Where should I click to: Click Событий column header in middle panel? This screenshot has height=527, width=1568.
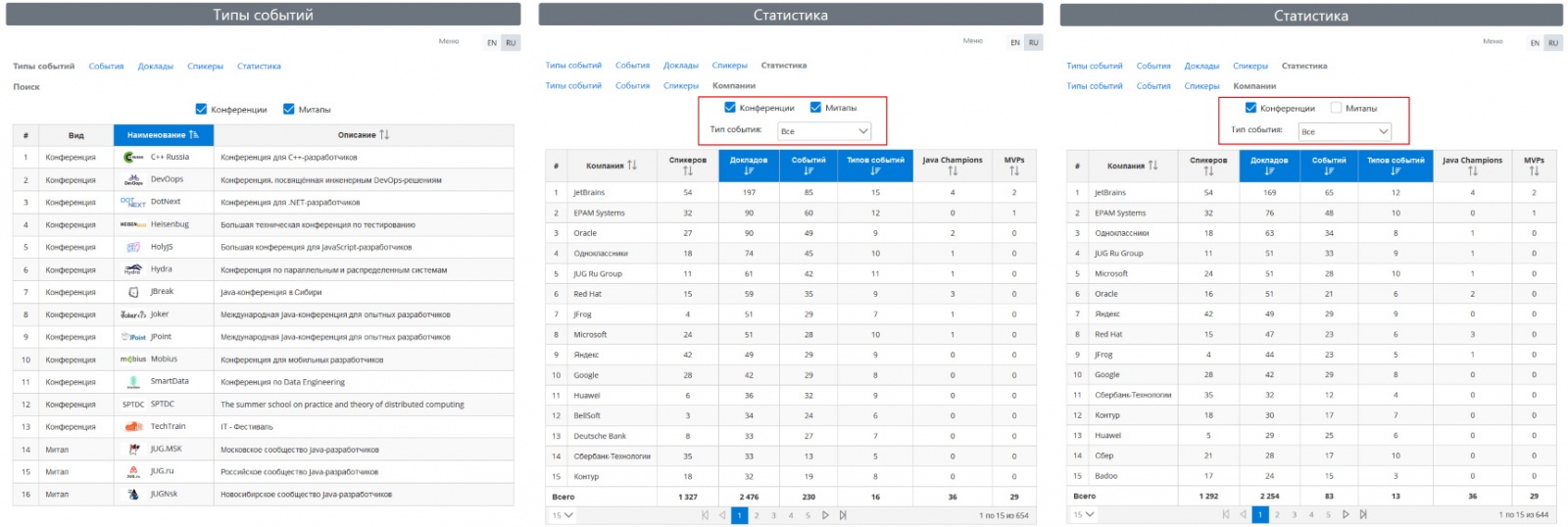[808, 165]
